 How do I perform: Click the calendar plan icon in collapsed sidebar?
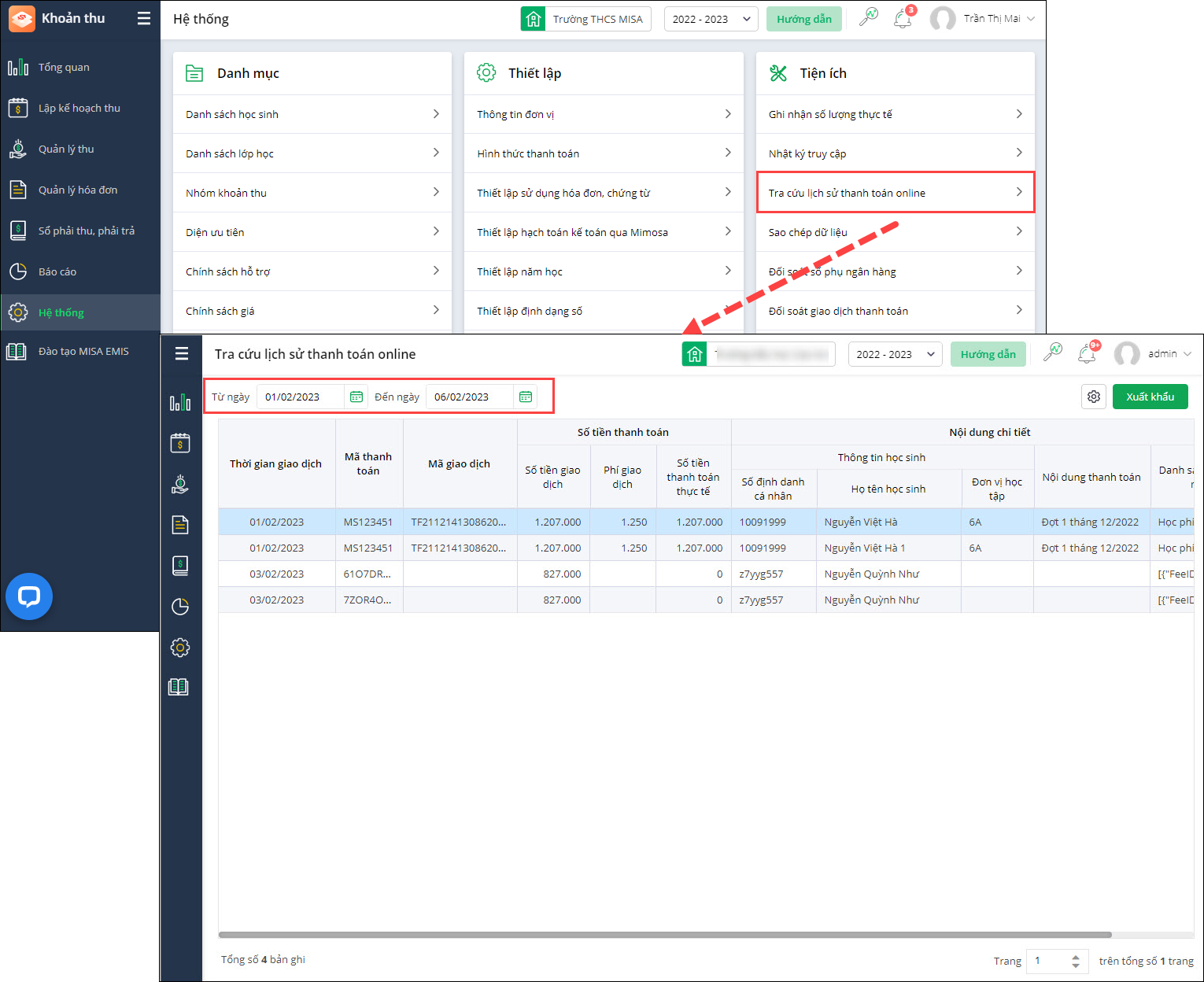coord(180,443)
